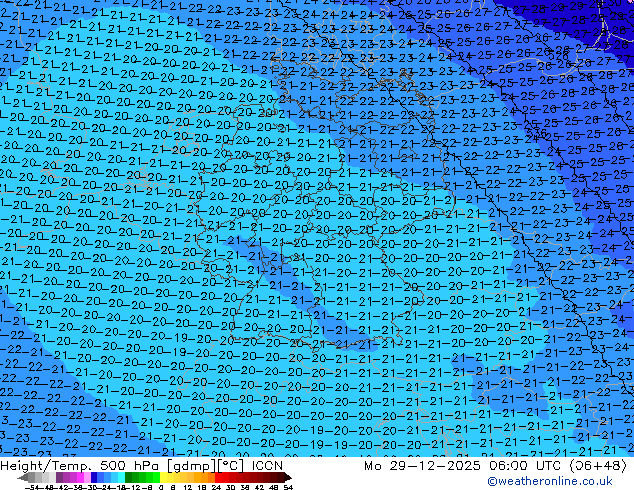
Task: Click the weatheronline.co.uk link text
Action: [550, 481]
